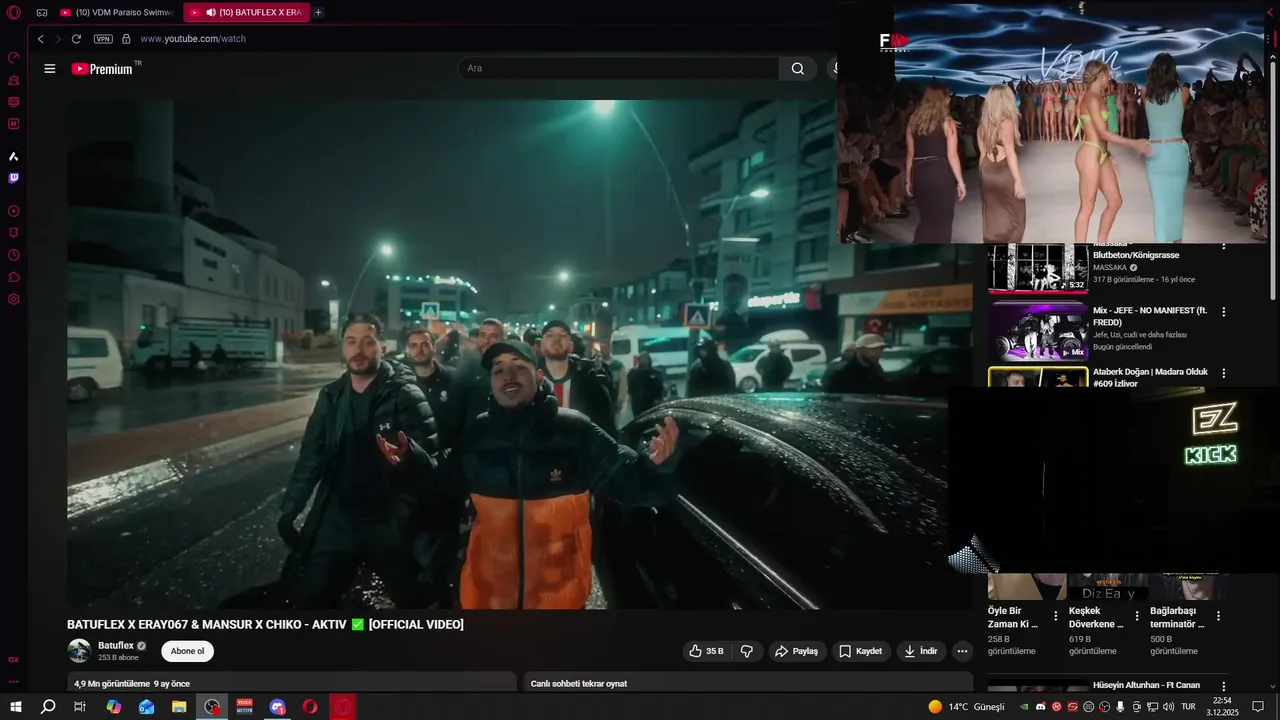The image size is (1280, 720).
Task: Open the clock showing 22:54
Action: click(x=1222, y=707)
